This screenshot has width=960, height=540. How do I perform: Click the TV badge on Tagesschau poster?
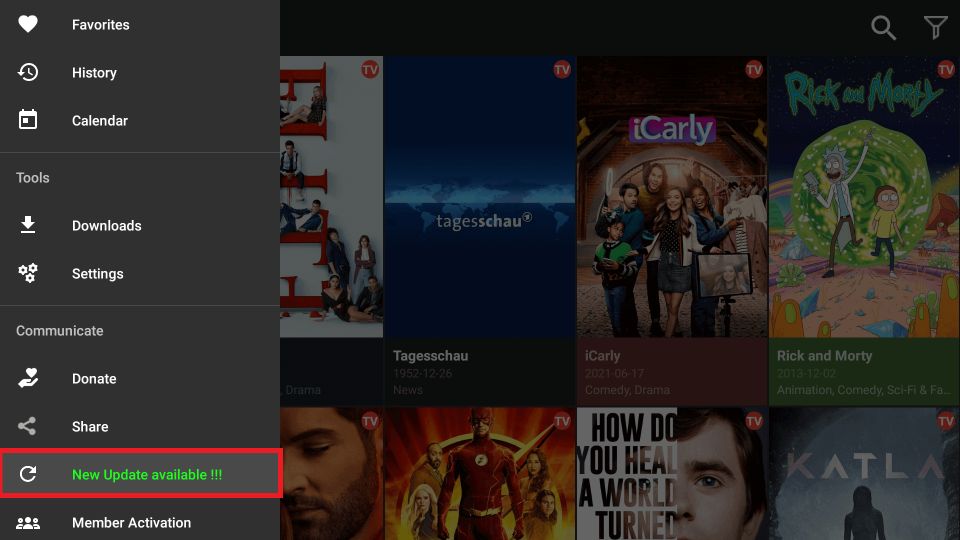[x=561, y=70]
